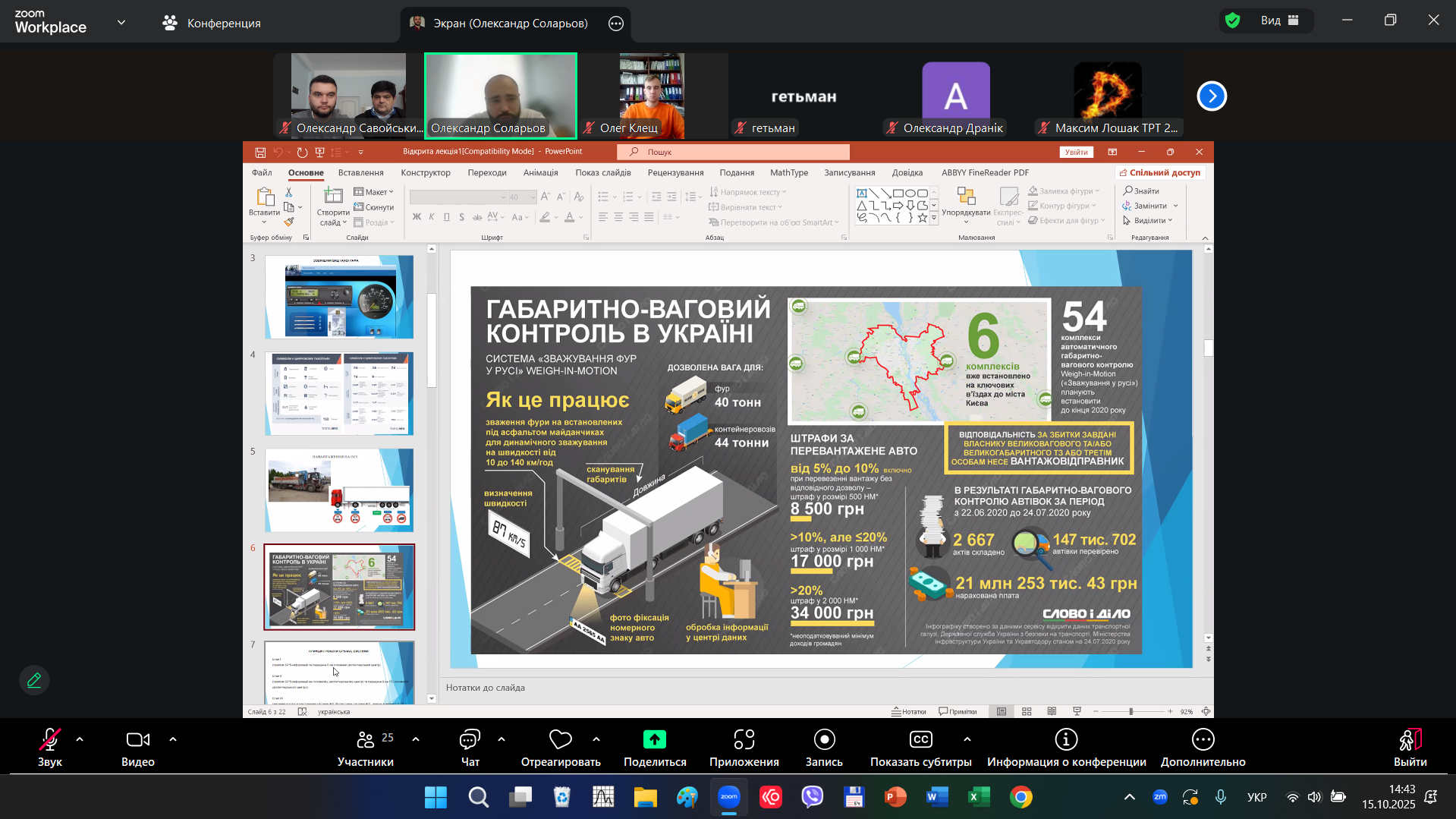Open Приложения apps in Zoom toolbar
Screen dimensions: 1456x819
[x=744, y=748]
